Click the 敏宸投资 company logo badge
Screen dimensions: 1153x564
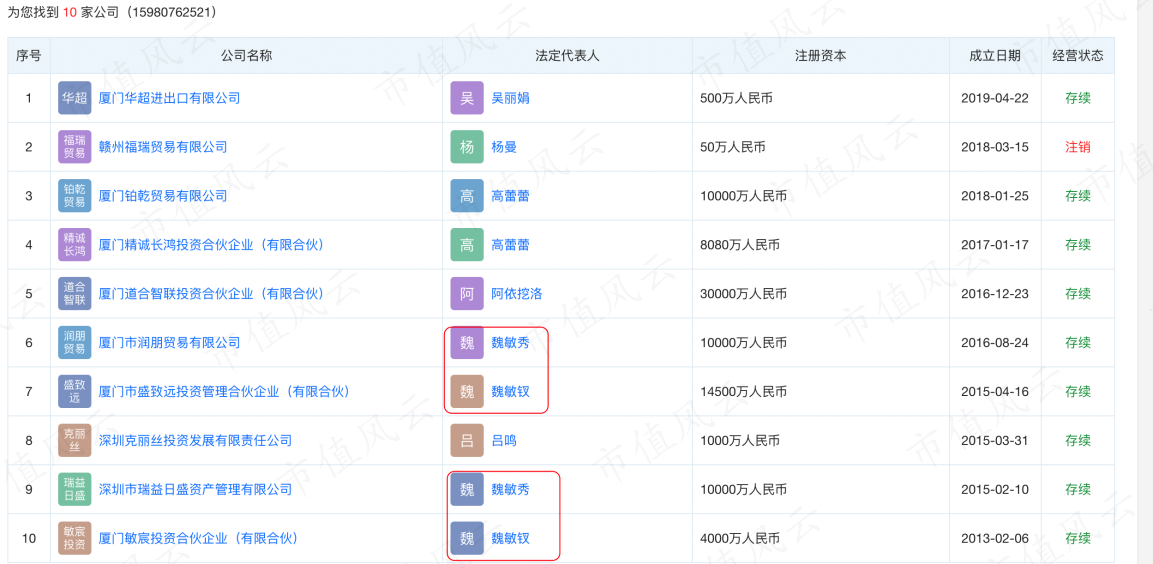pyautogui.click(x=74, y=538)
